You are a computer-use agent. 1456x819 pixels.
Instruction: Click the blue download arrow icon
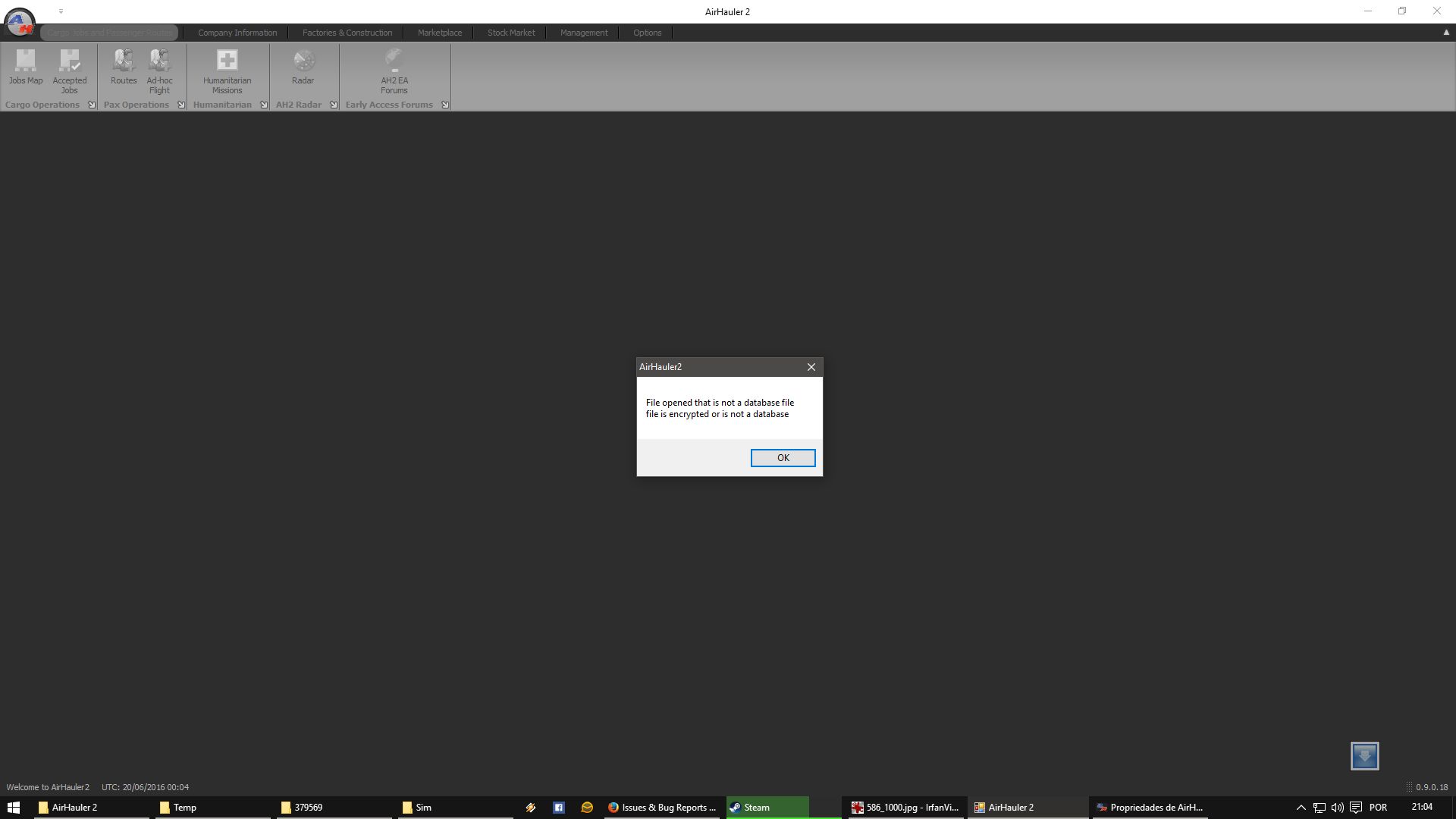[x=1365, y=756]
